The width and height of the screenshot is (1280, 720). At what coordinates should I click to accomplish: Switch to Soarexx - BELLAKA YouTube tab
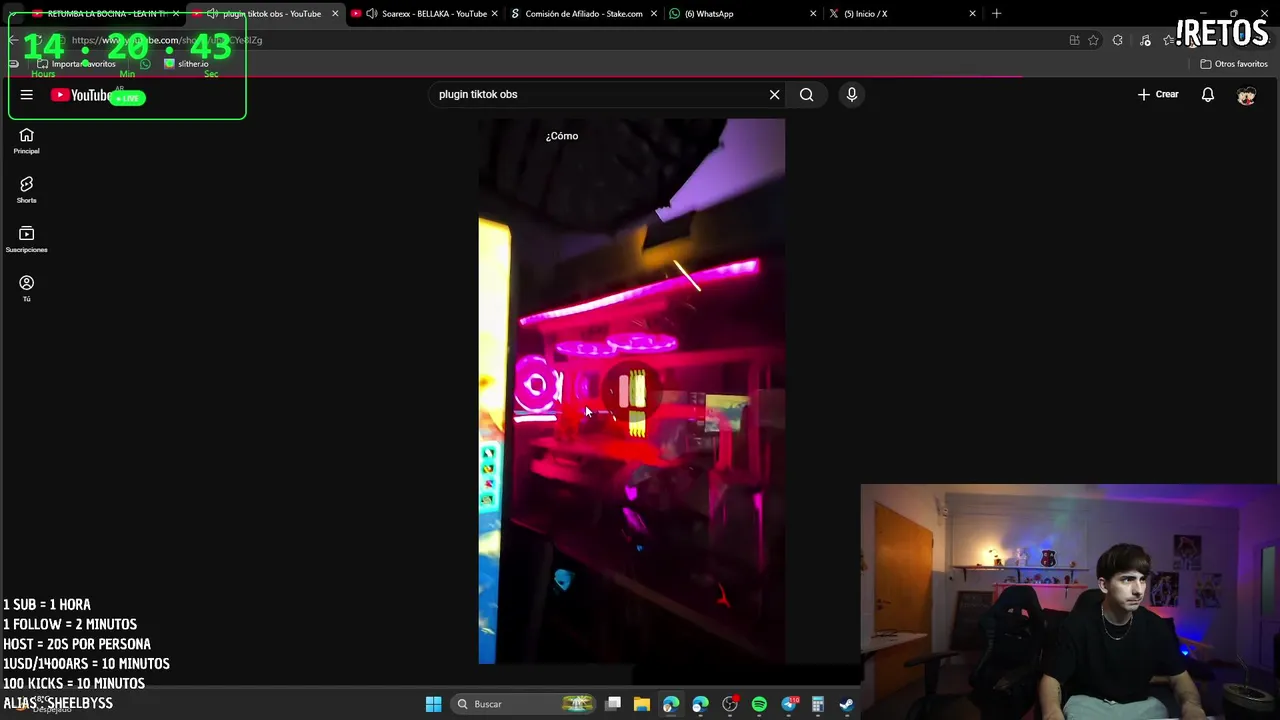424,14
